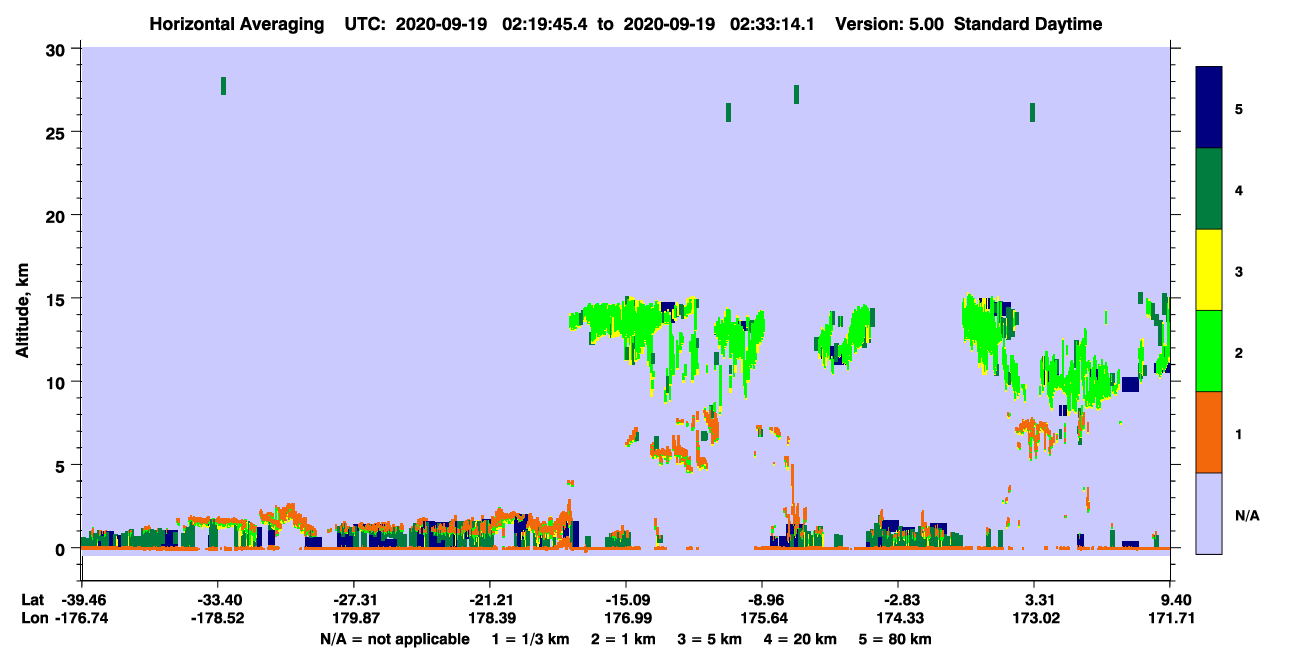
Task: Click the longitude value 179.87
Action: (x=354, y=618)
